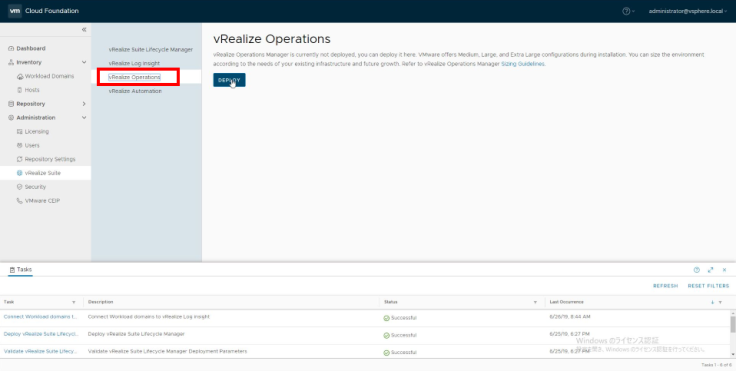The image size is (736, 371).
Task: Click the Description column header
Action: click(100, 302)
